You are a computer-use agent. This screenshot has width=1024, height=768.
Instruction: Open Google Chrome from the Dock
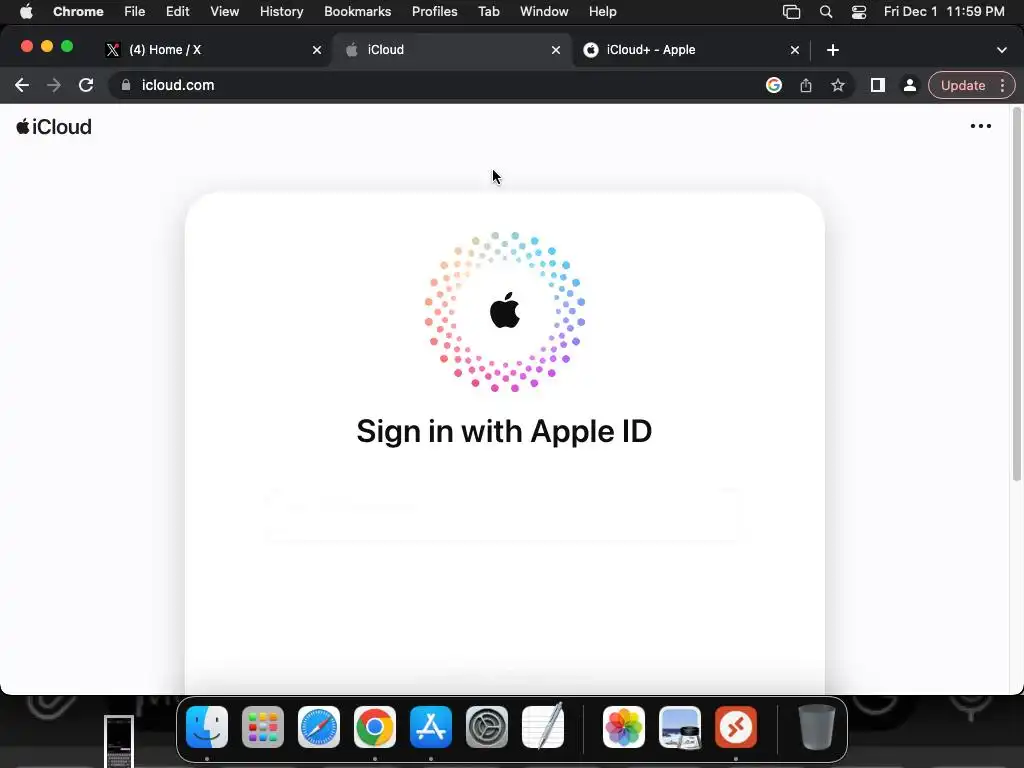(x=375, y=727)
